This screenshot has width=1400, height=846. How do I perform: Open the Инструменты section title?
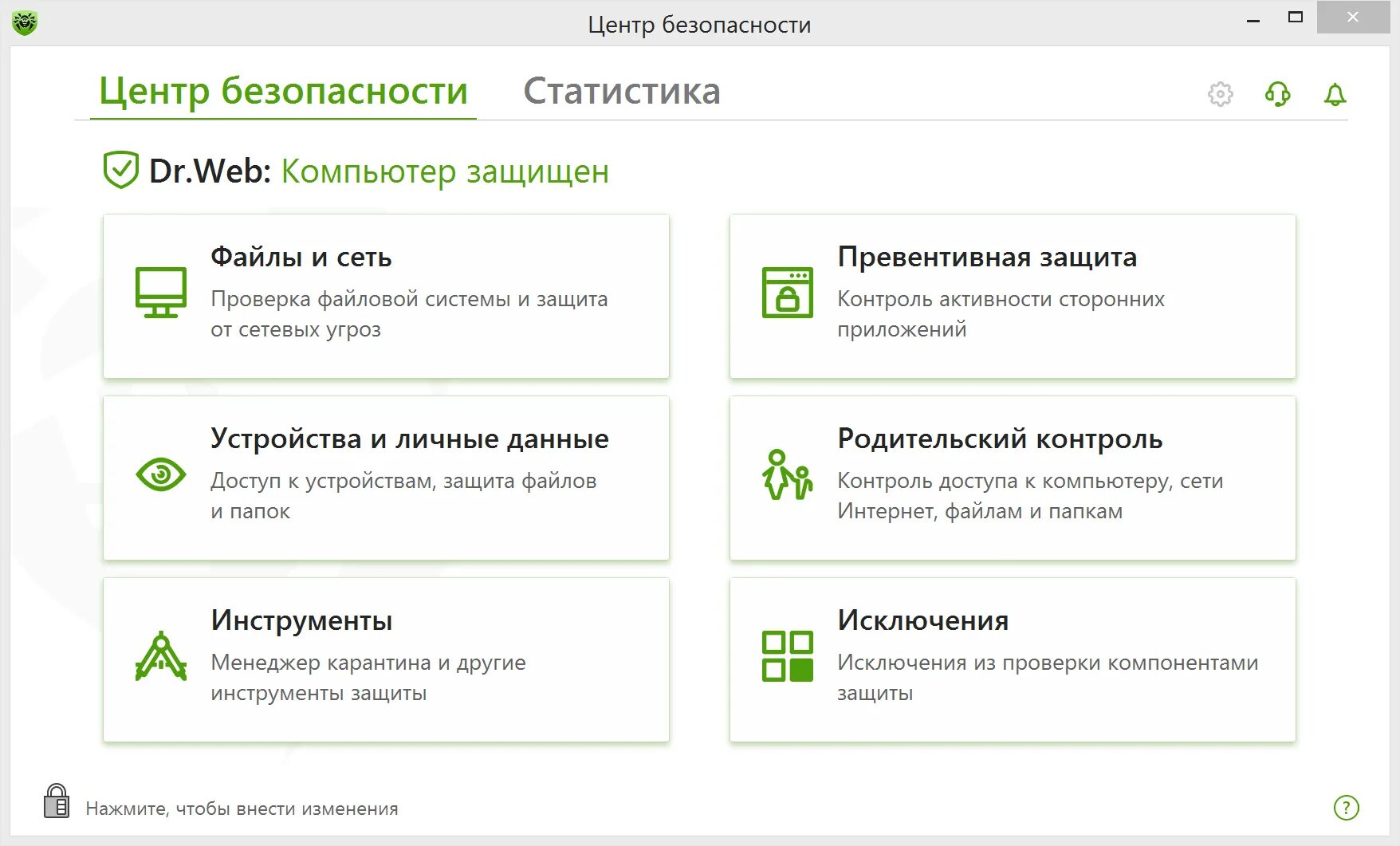[x=301, y=620]
